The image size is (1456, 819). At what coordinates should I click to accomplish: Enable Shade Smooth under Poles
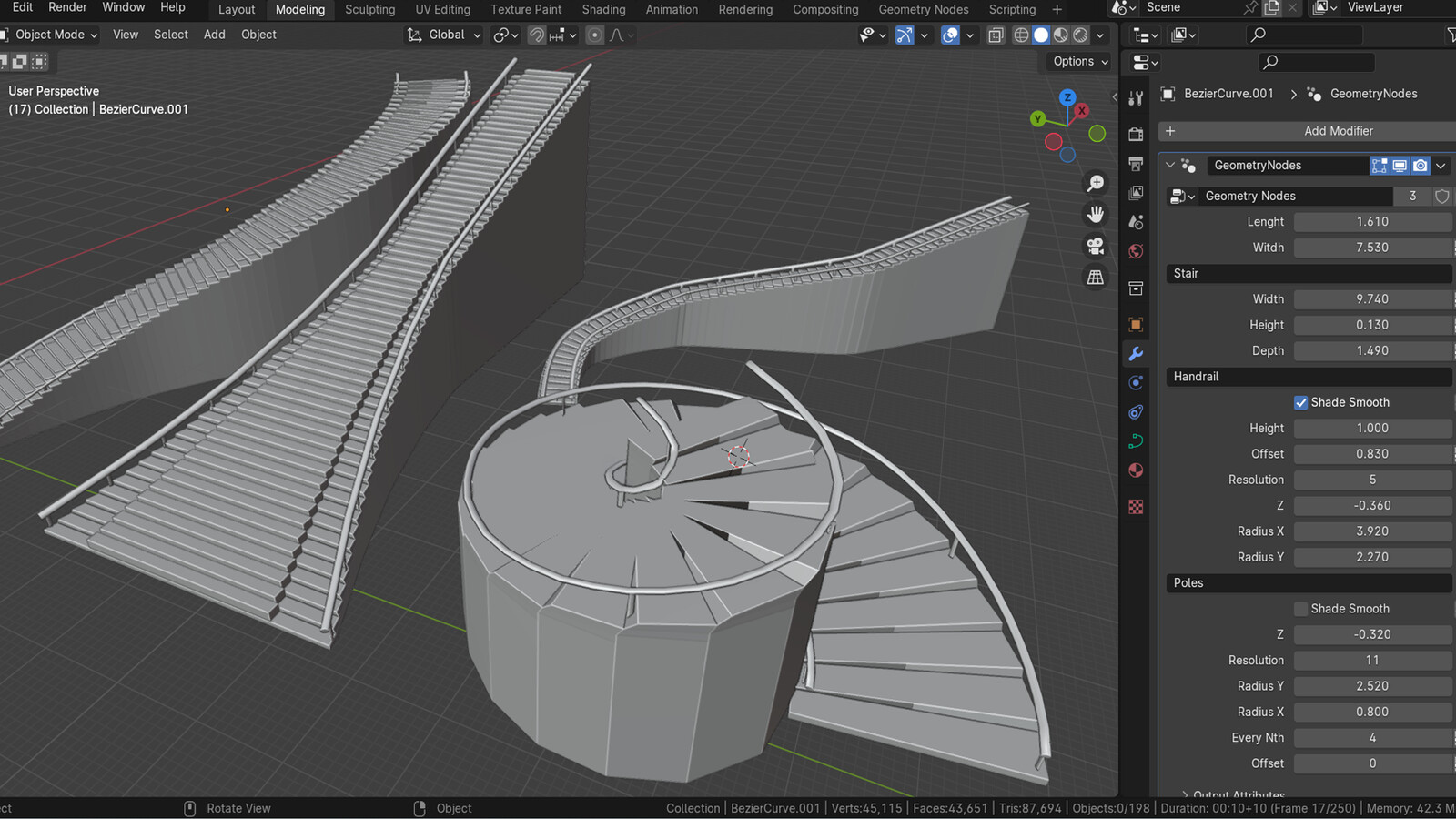click(x=1301, y=608)
